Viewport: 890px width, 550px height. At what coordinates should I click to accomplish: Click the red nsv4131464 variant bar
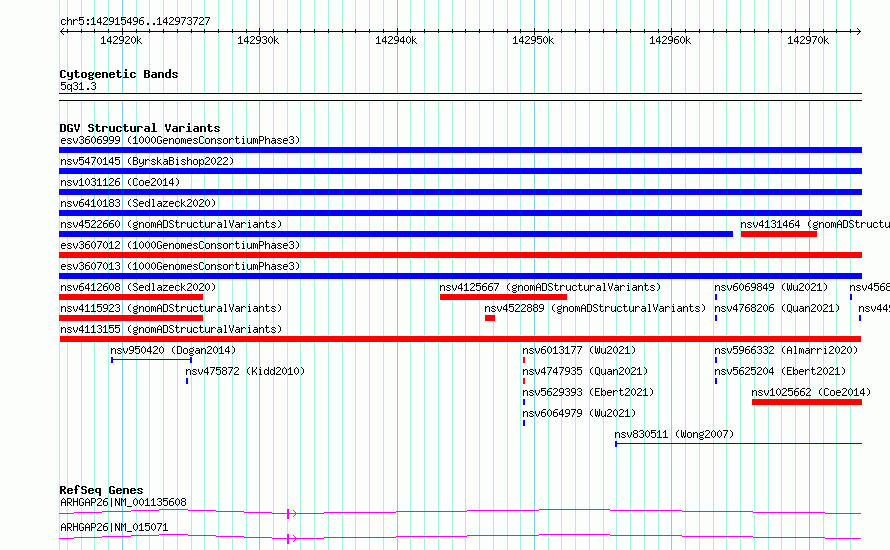[x=779, y=234]
